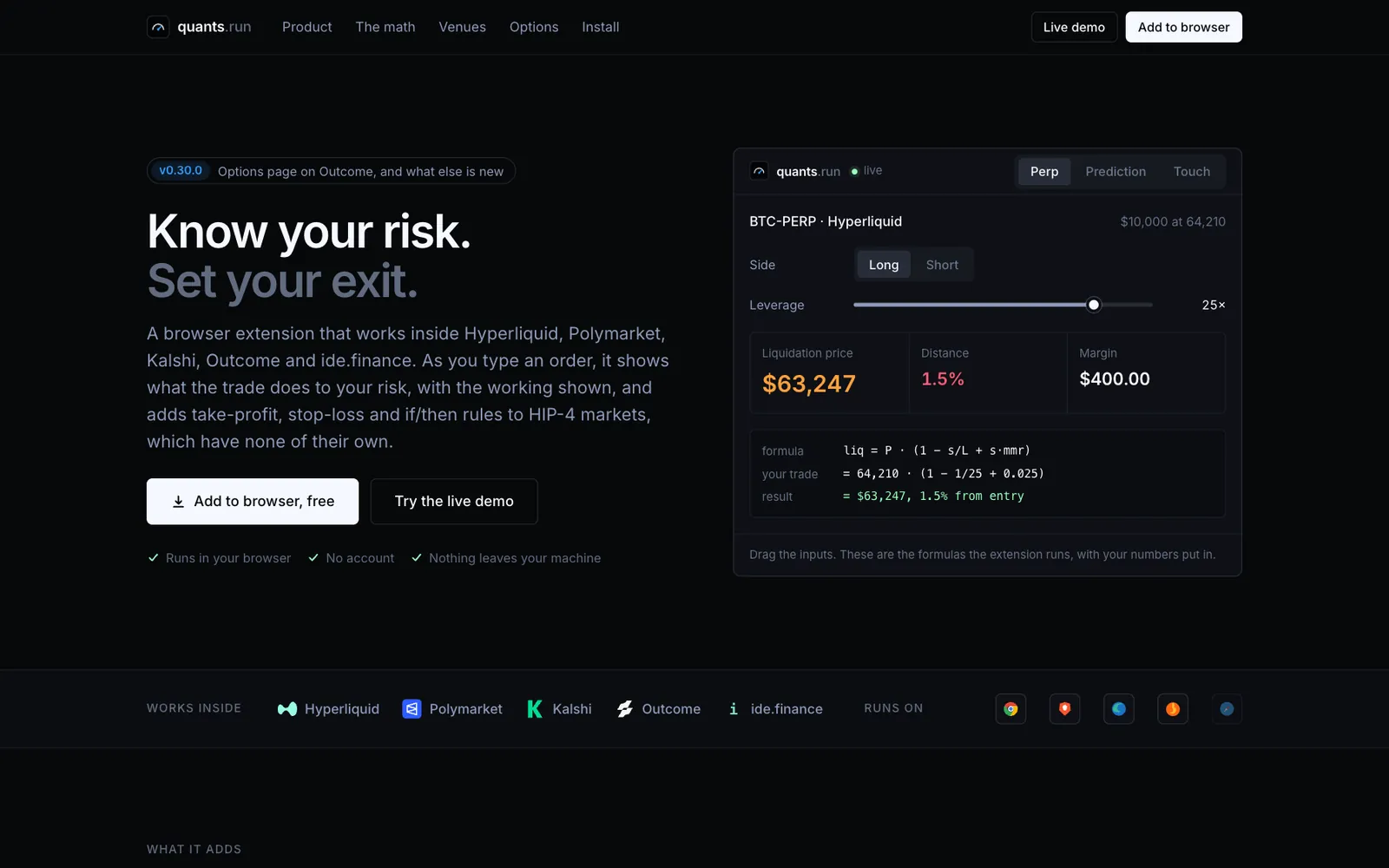Viewport: 1389px width, 868px height.
Task: Click 'Drag the inputs' helper caption
Action: [x=983, y=555]
